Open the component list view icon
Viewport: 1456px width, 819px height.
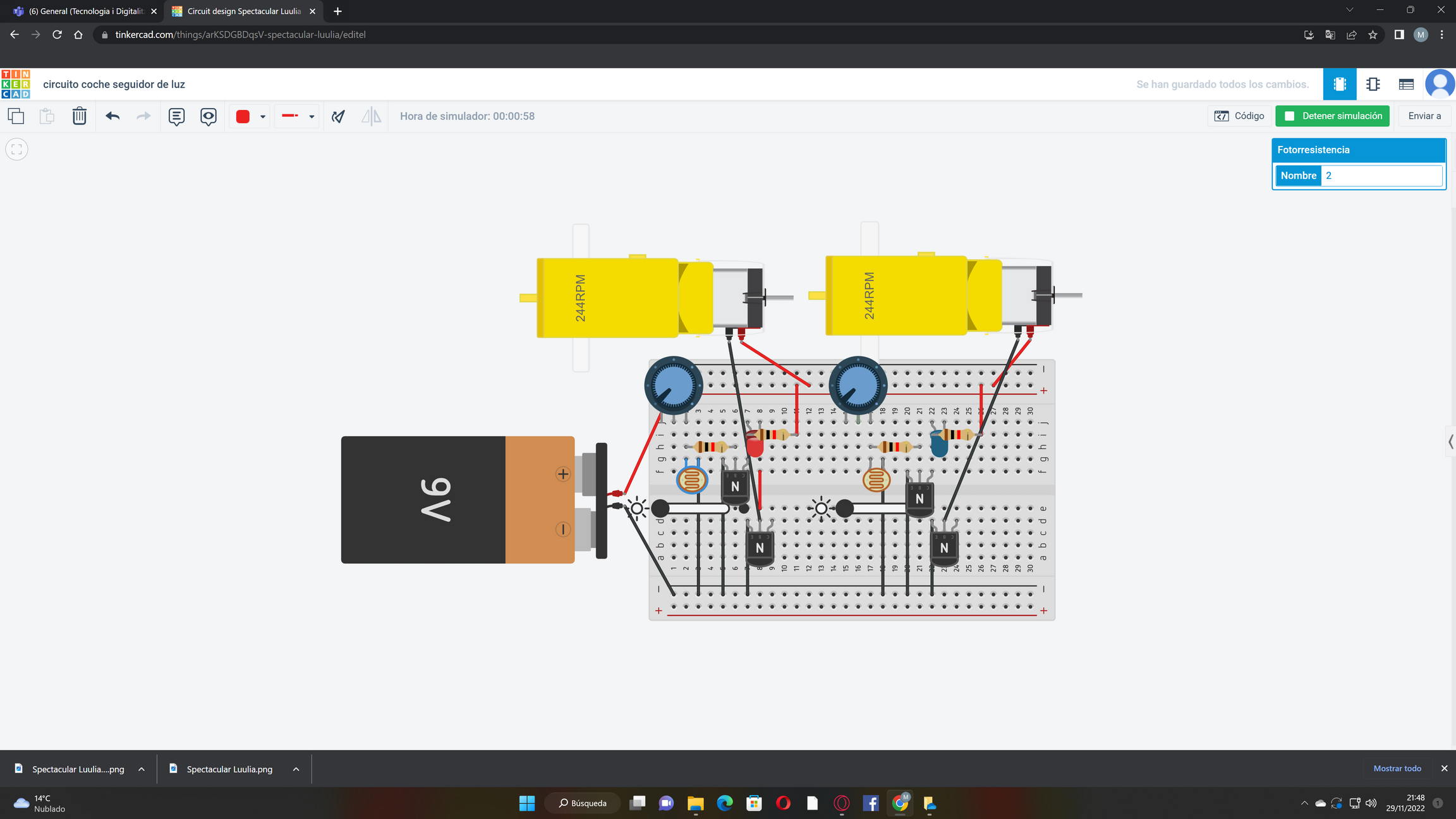coord(1405,84)
